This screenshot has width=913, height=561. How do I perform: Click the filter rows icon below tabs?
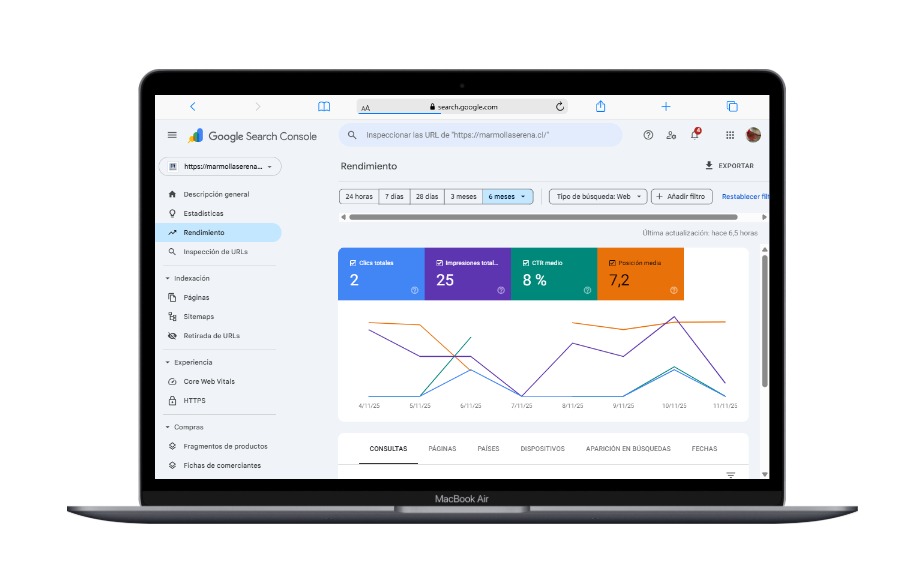click(730, 475)
